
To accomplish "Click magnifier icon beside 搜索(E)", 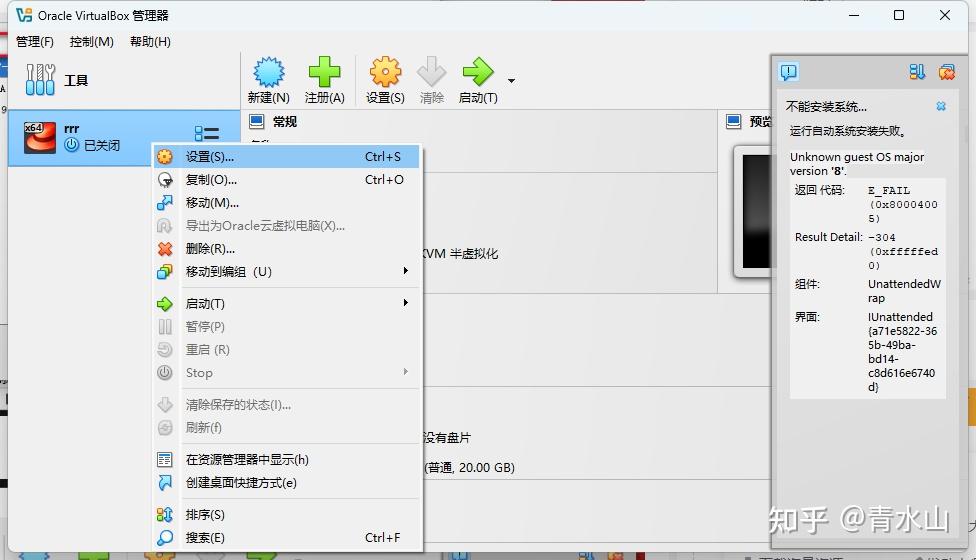I will click(x=165, y=538).
